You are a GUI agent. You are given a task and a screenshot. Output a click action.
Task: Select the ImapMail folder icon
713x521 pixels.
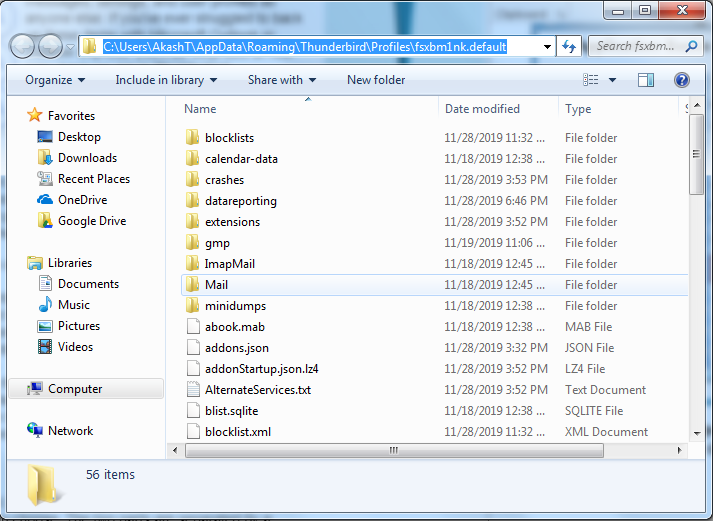click(193, 263)
